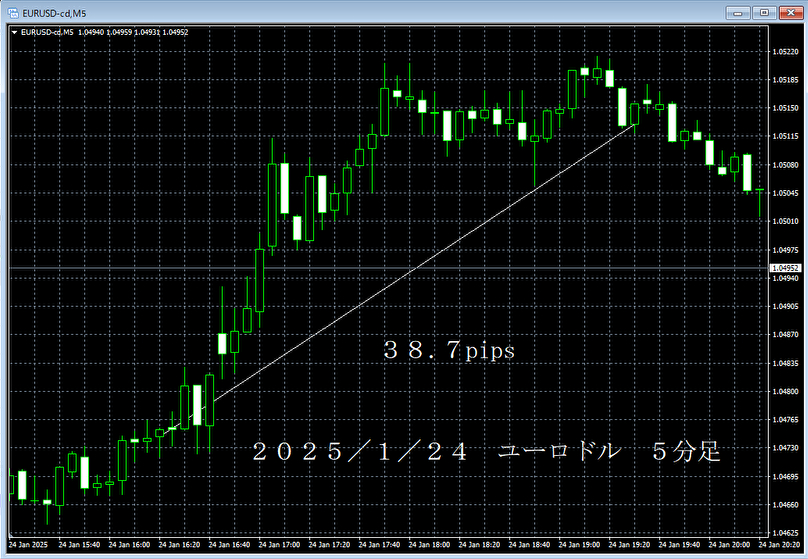Maximize the EURUSD-cd,M5 chart window

(x=764, y=13)
